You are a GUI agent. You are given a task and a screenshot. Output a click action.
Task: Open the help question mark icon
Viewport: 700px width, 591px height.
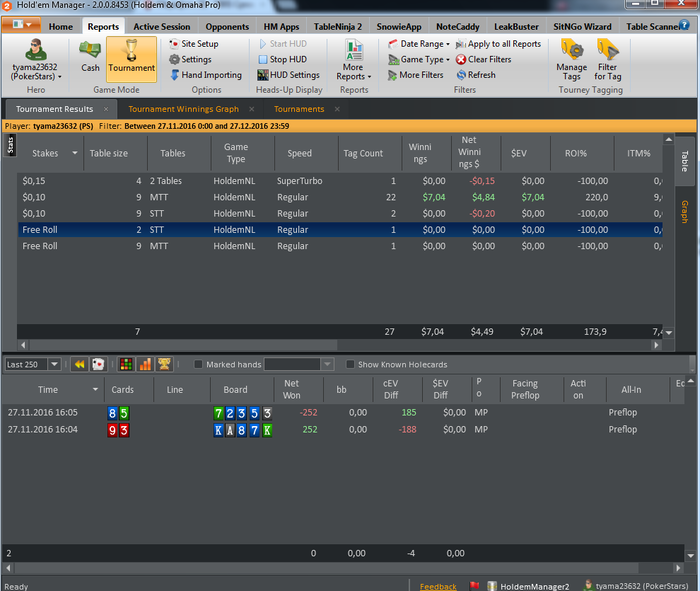point(684,25)
